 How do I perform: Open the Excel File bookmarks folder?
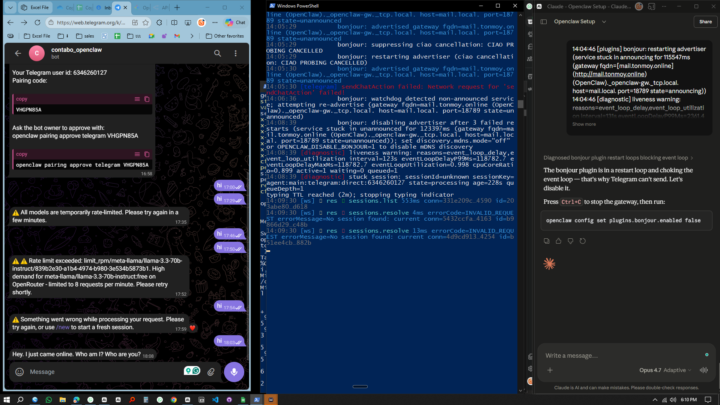(x=37, y=36)
